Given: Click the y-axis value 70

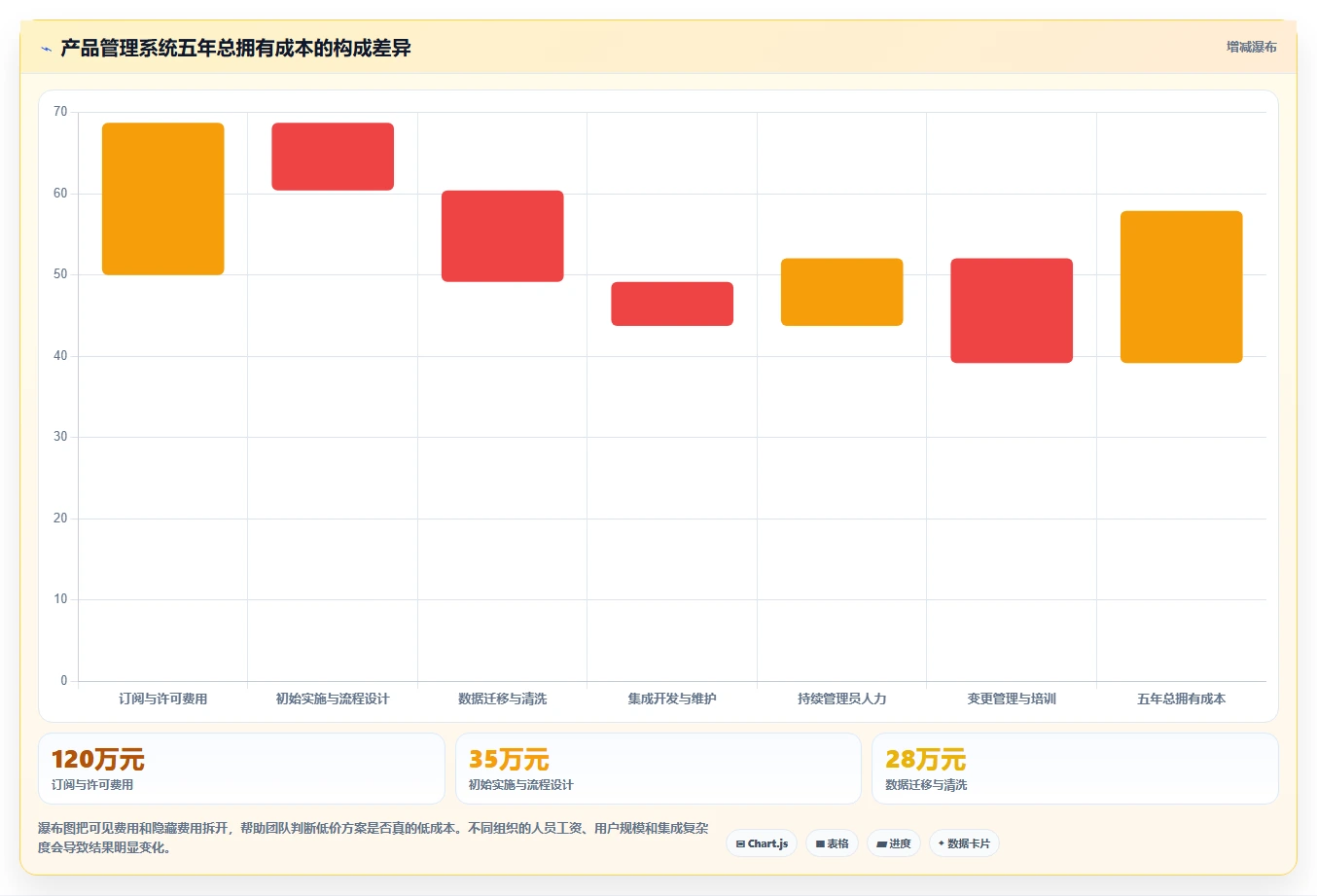Looking at the screenshot, I should (x=60, y=112).
